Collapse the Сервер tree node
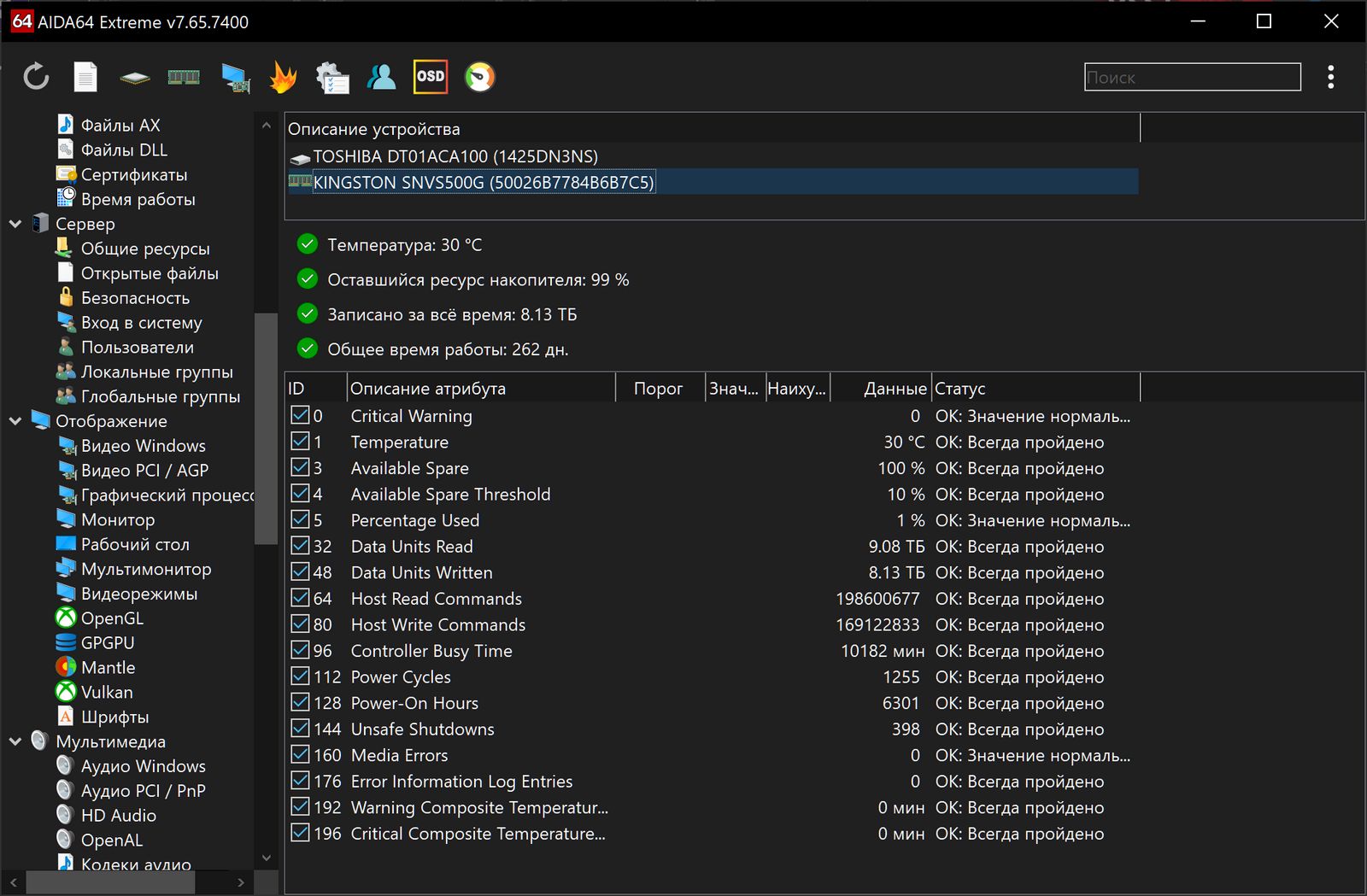1367x896 pixels. point(15,224)
